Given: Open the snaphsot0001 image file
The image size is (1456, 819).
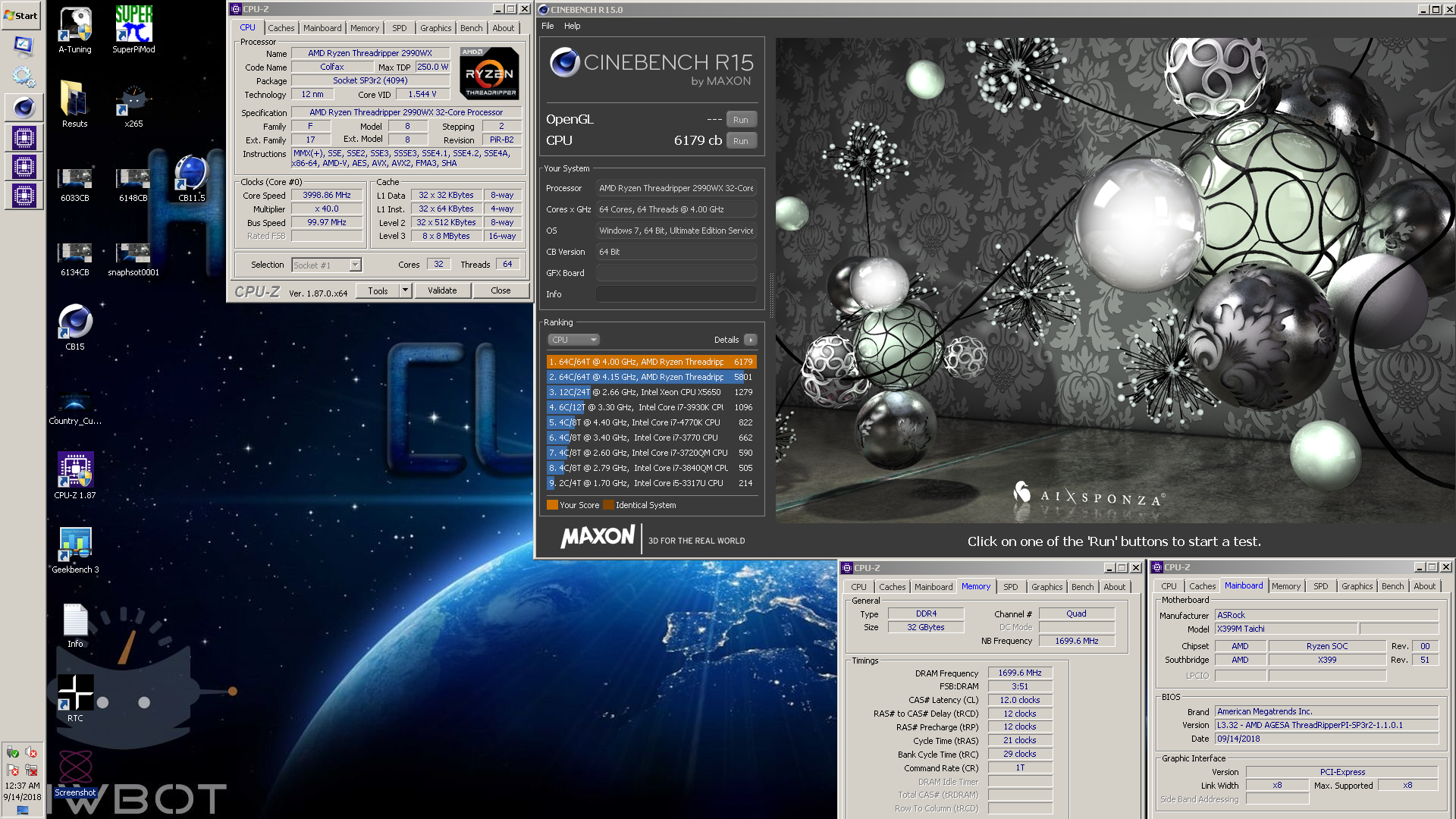Looking at the screenshot, I should point(133,260).
